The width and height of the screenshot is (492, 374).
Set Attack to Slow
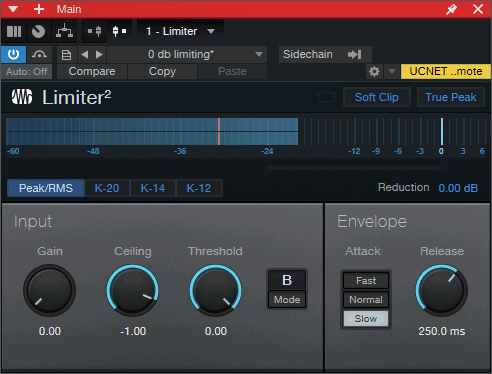(x=366, y=319)
